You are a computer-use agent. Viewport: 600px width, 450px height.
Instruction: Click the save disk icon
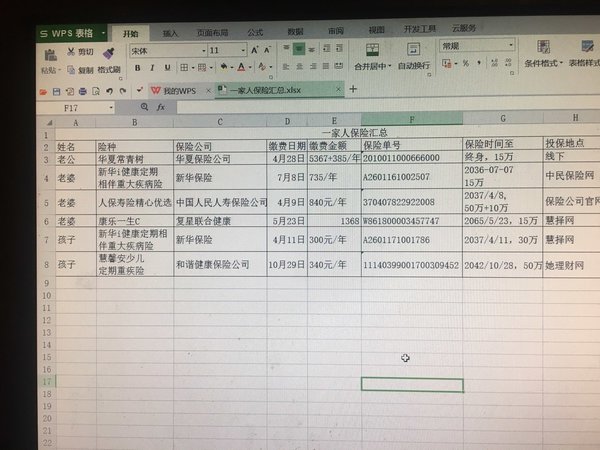(x=56, y=91)
